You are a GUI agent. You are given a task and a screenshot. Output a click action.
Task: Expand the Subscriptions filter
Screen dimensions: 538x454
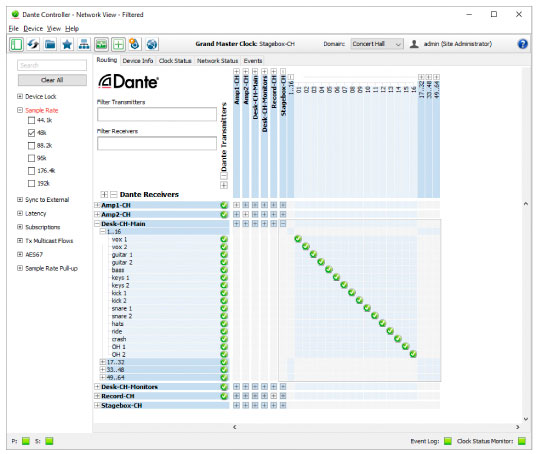click(20, 227)
